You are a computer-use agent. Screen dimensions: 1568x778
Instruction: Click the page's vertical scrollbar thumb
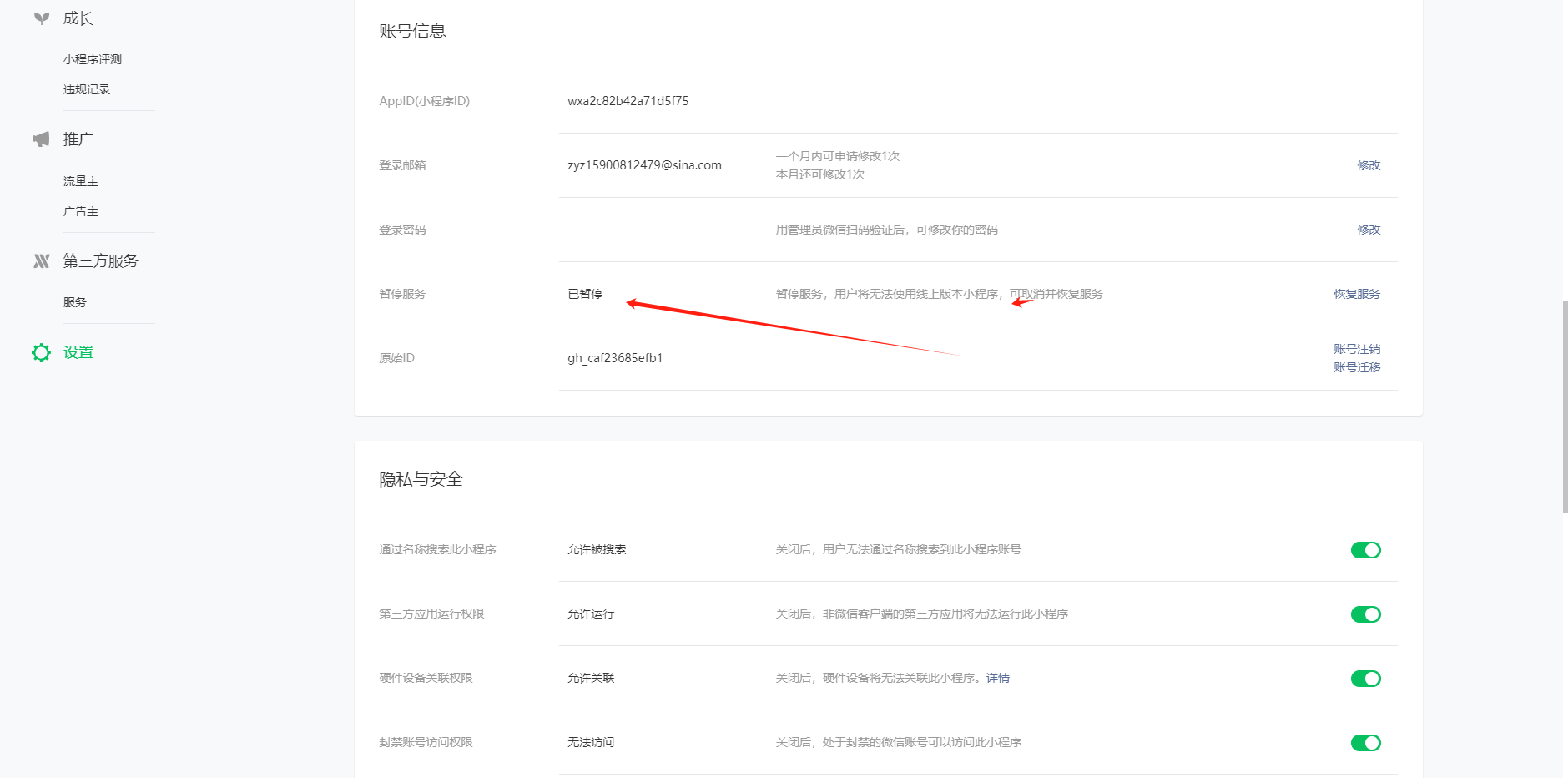pyautogui.click(x=1565, y=407)
